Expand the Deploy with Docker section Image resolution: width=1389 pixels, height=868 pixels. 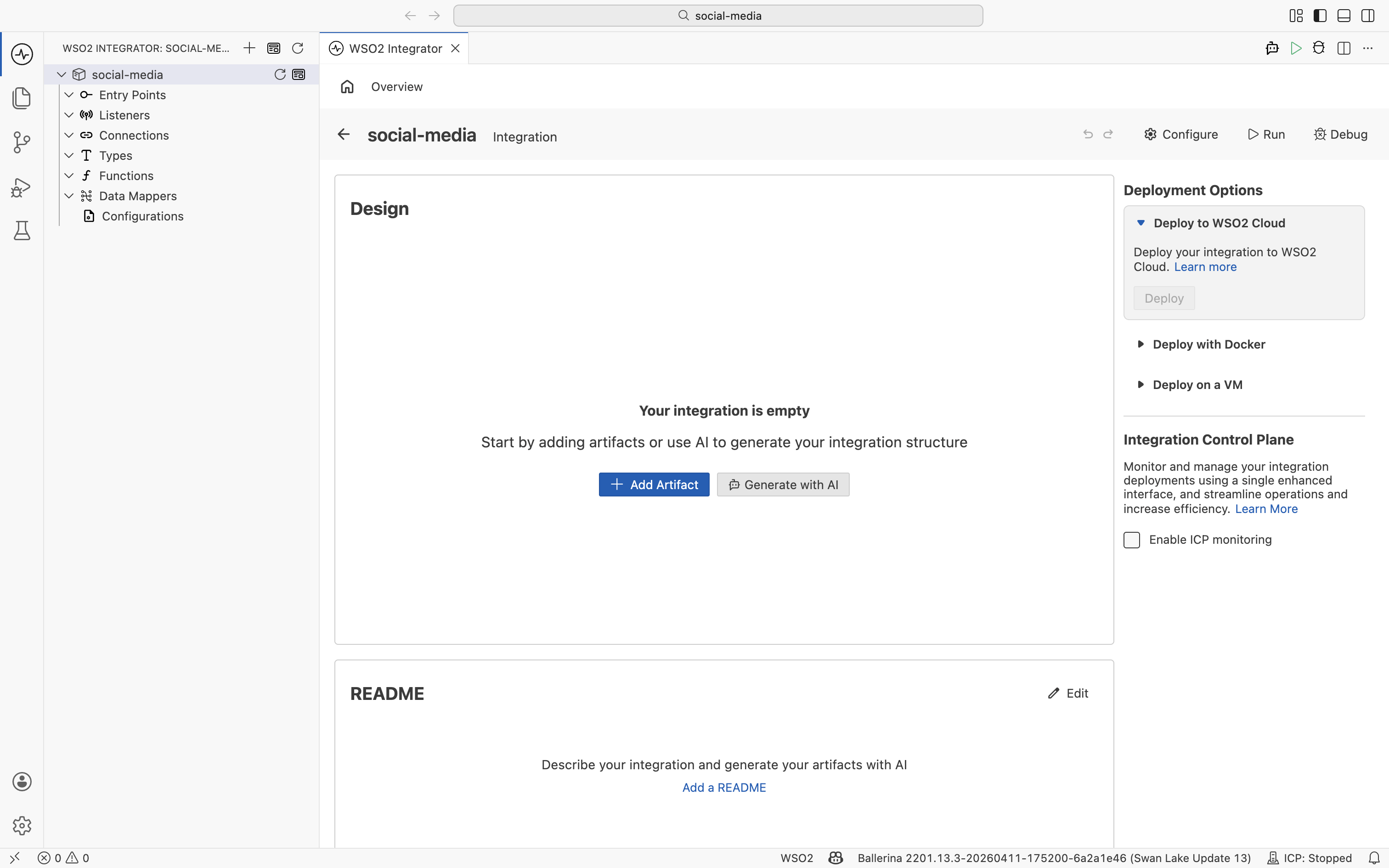coord(1201,344)
